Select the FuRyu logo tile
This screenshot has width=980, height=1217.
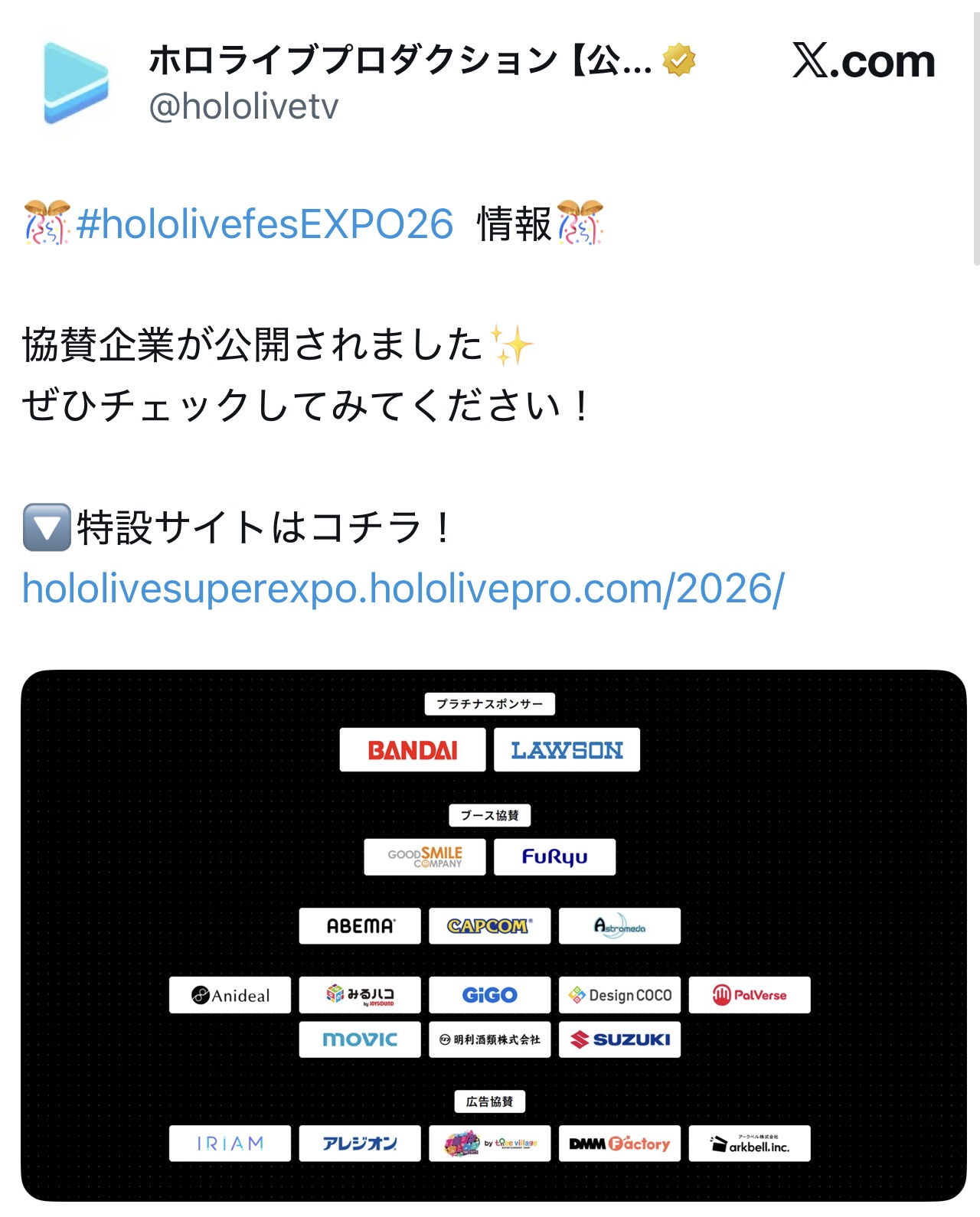click(x=554, y=856)
